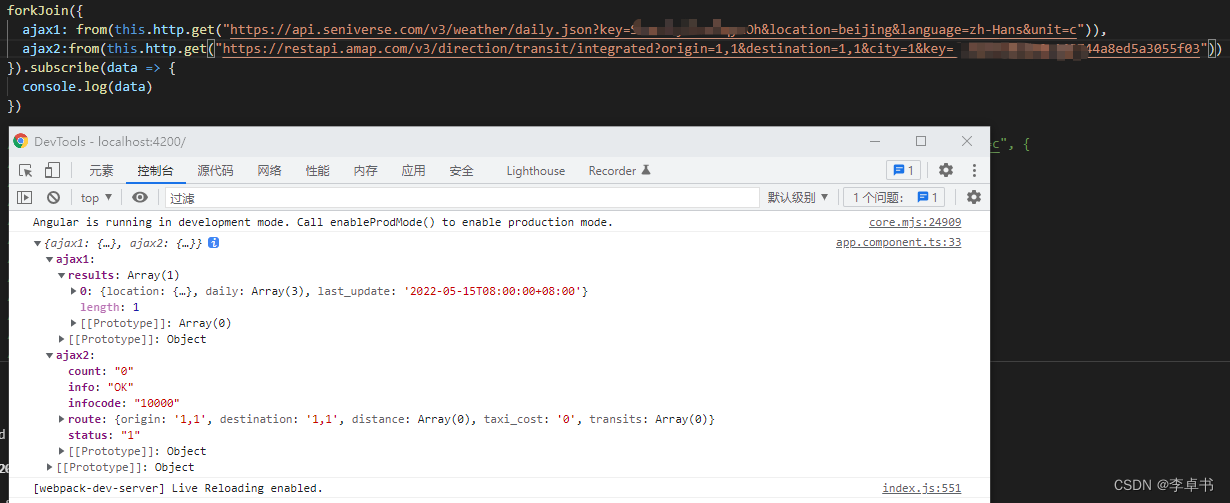Collapse the {ajax1: {…}, ajax2: {…}} object
1230x503 pixels.
click(38, 243)
